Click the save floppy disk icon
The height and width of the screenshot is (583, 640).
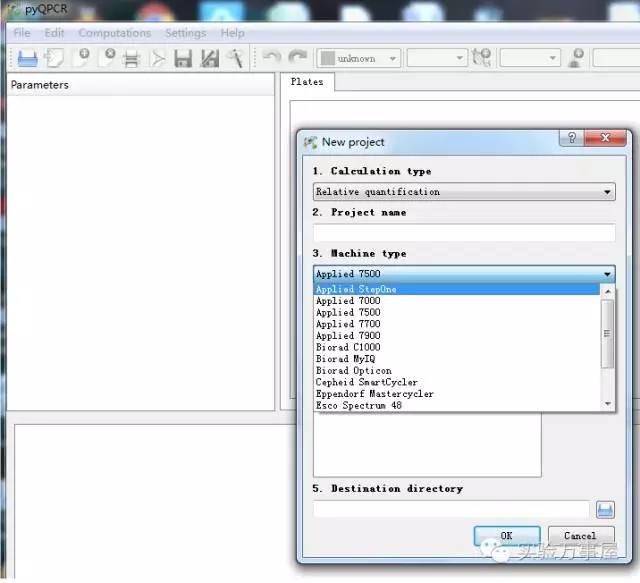point(183,58)
